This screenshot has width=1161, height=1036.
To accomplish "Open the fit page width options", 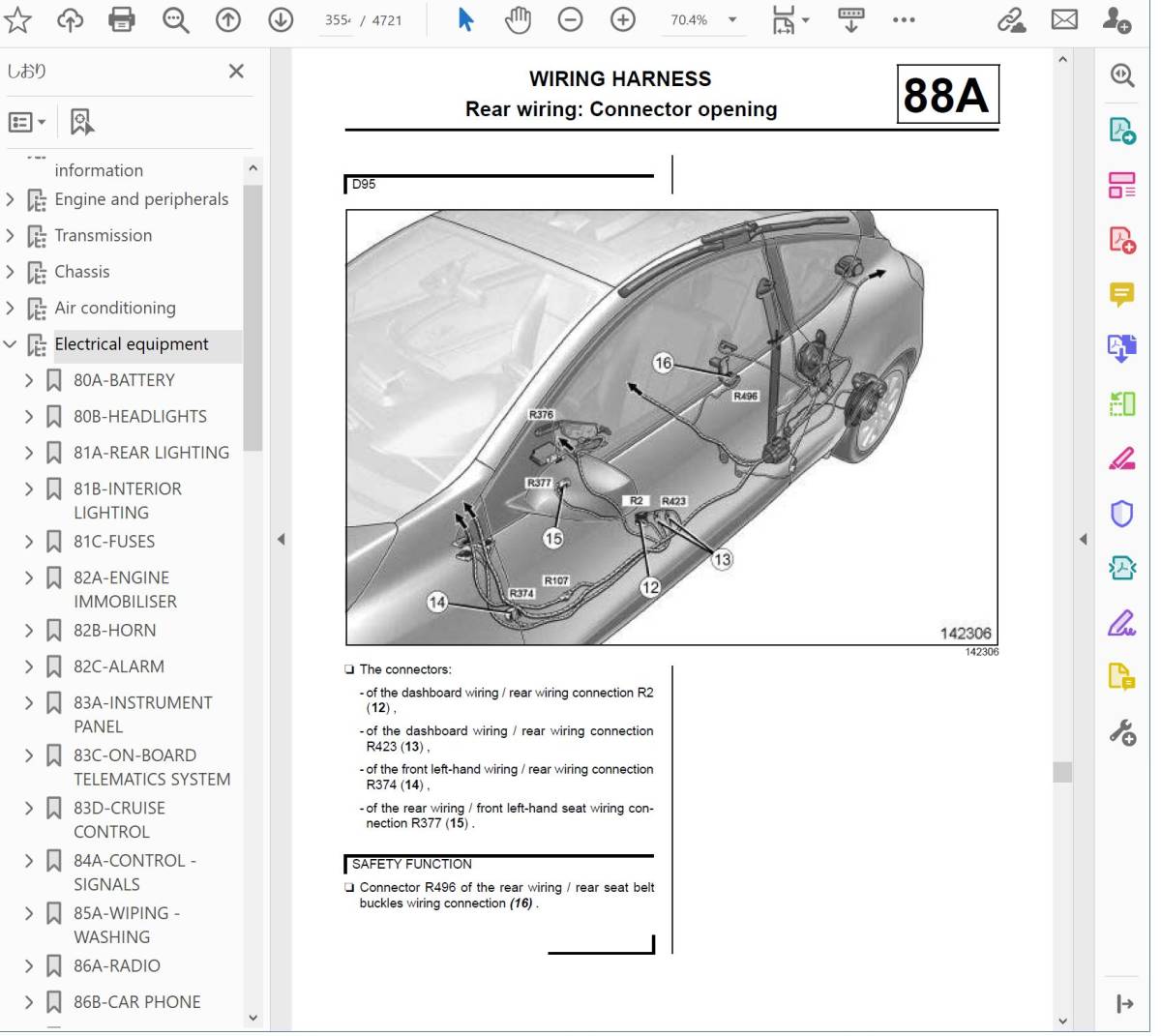I will coord(790,19).
